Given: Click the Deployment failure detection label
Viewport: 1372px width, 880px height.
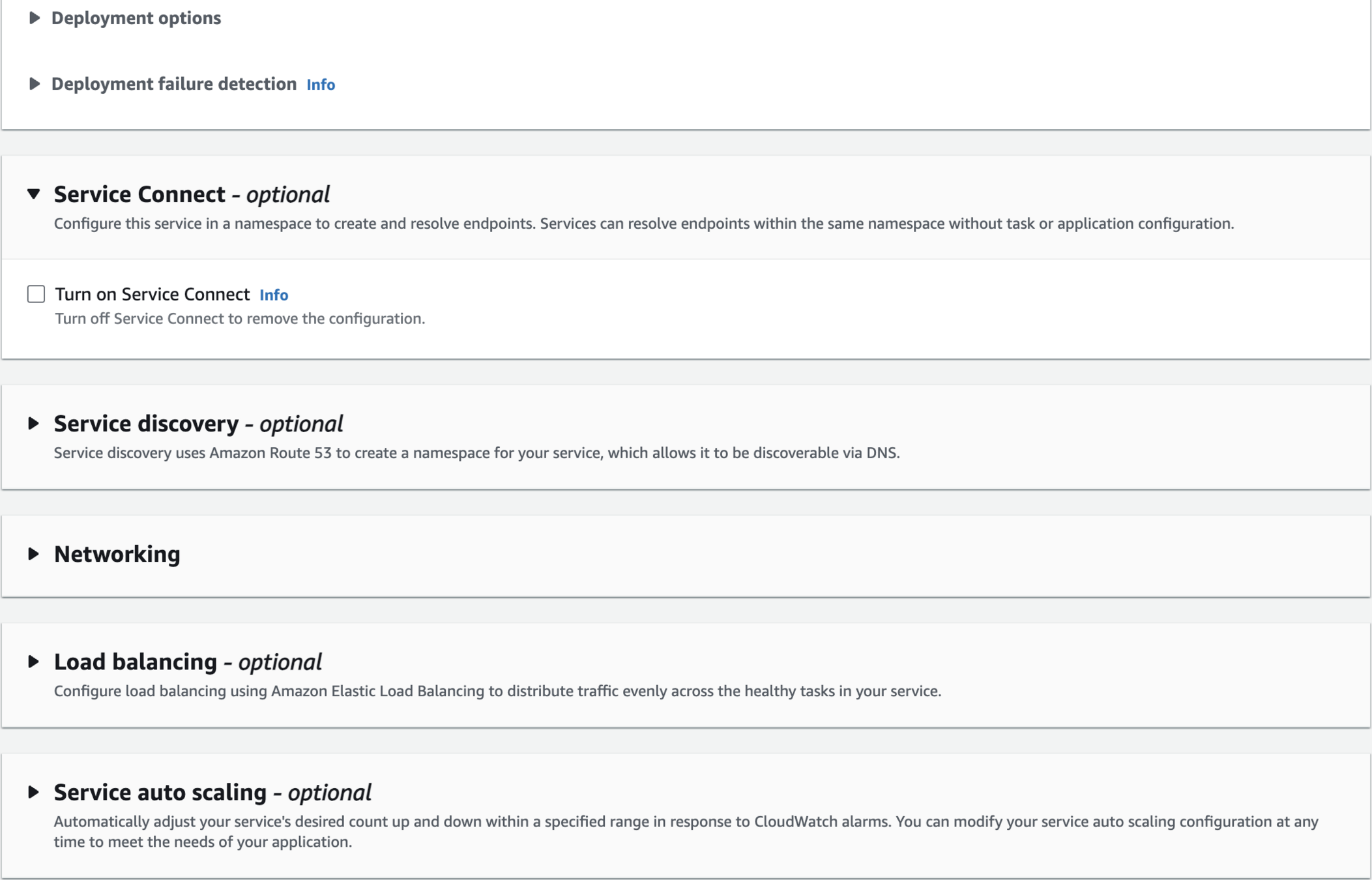Looking at the screenshot, I should [x=174, y=84].
